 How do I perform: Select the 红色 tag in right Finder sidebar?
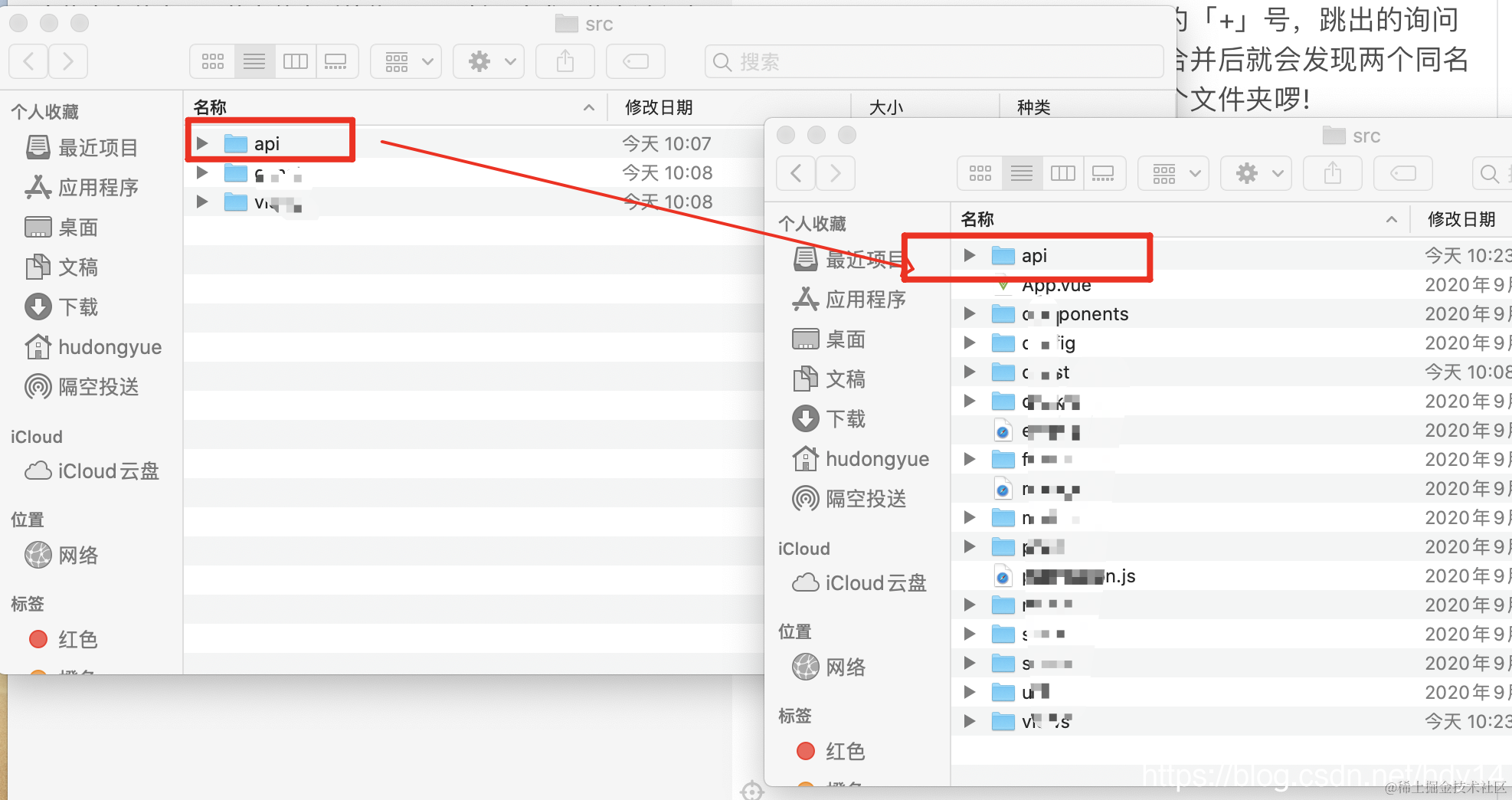[x=830, y=751]
